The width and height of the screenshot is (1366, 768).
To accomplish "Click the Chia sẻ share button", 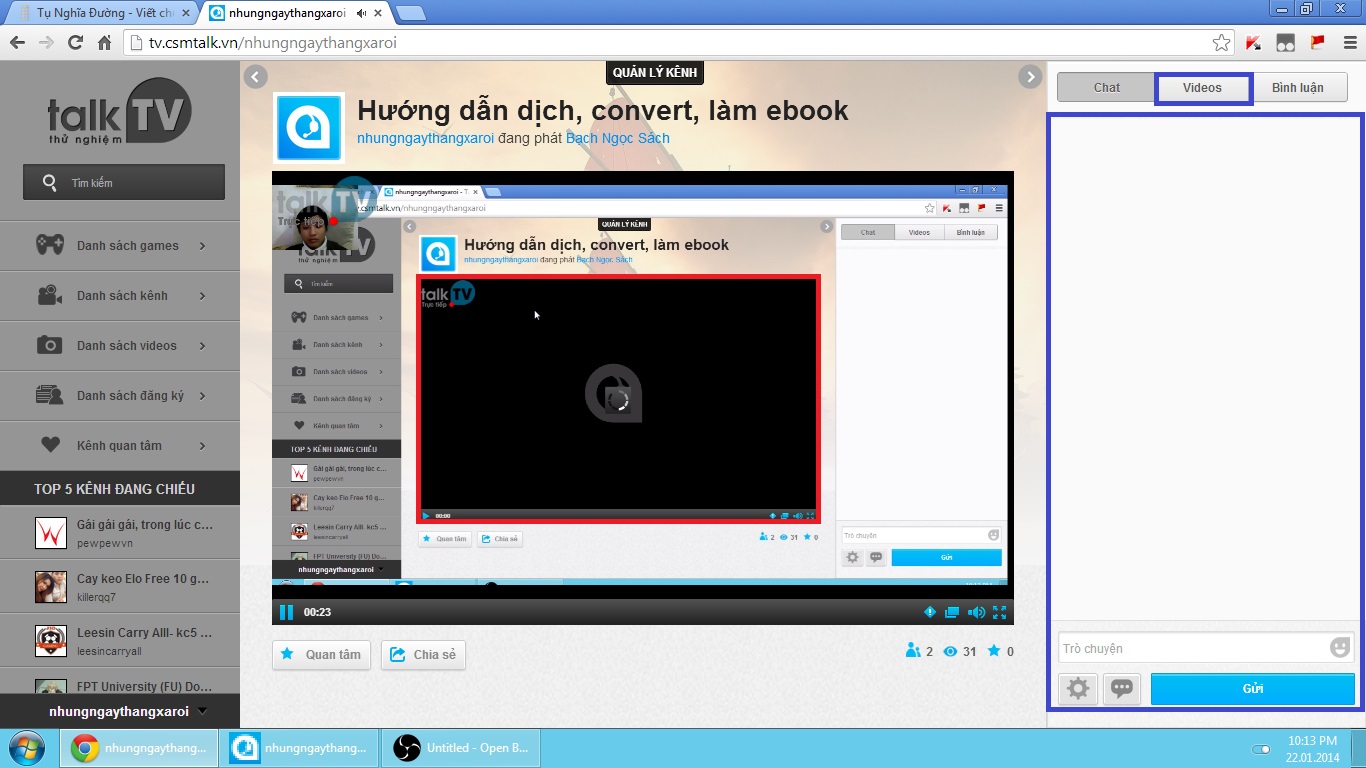I will pyautogui.click(x=423, y=655).
